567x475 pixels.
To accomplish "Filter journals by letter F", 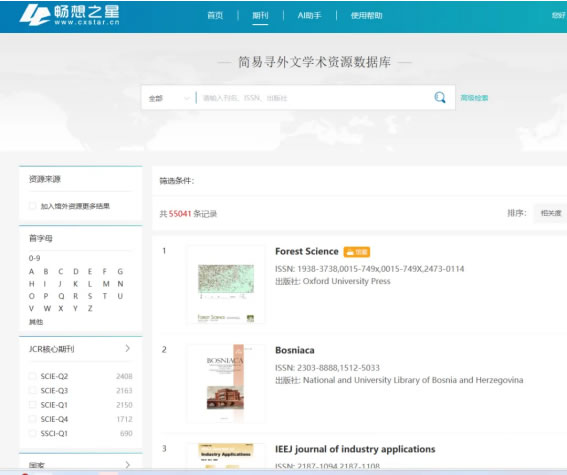I will 105,271.
